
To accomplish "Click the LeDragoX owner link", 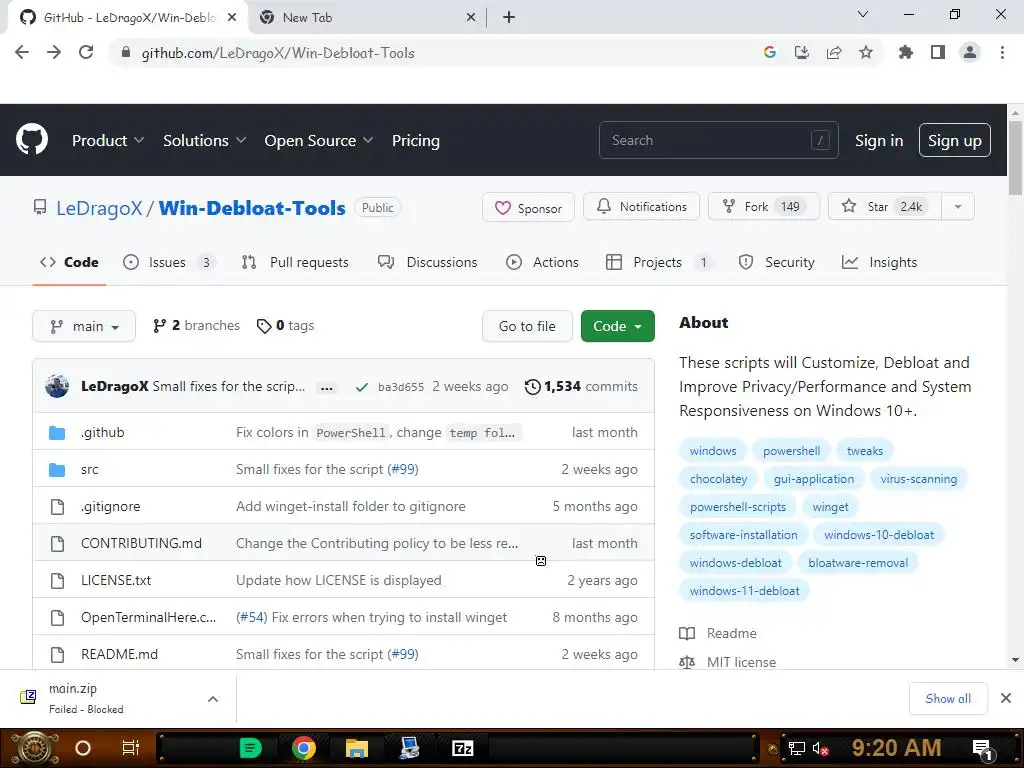I will [99, 208].
